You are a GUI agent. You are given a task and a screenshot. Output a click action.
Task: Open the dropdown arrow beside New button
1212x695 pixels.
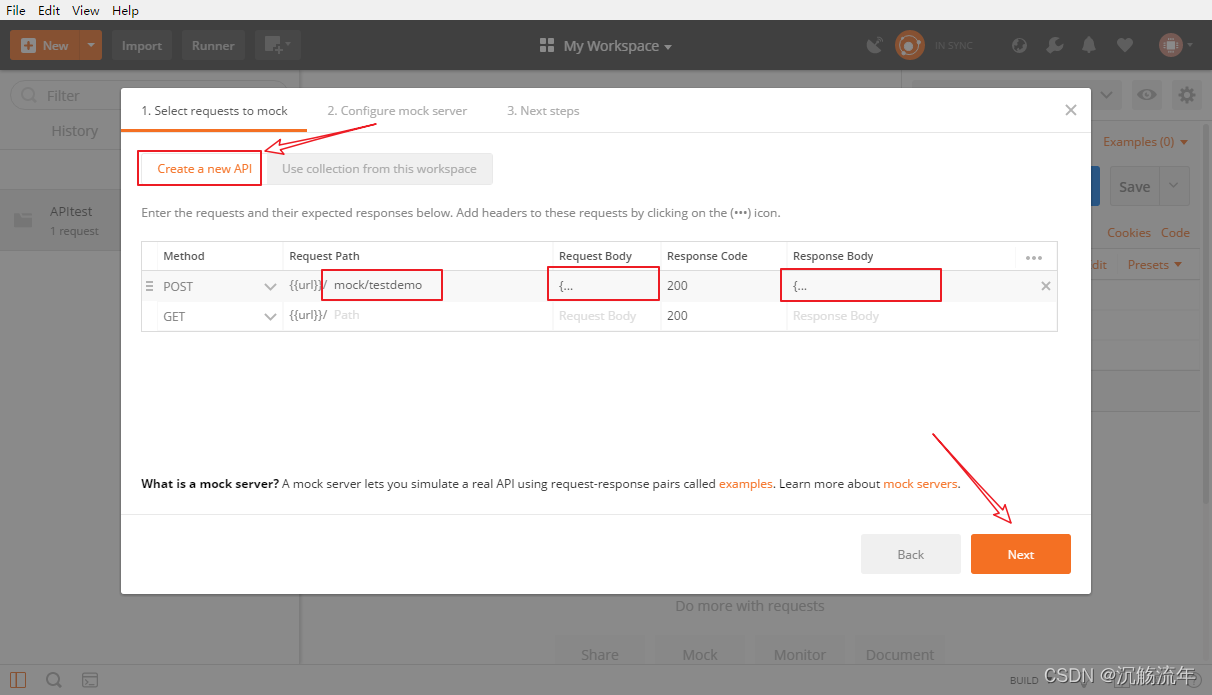(91, 45)
